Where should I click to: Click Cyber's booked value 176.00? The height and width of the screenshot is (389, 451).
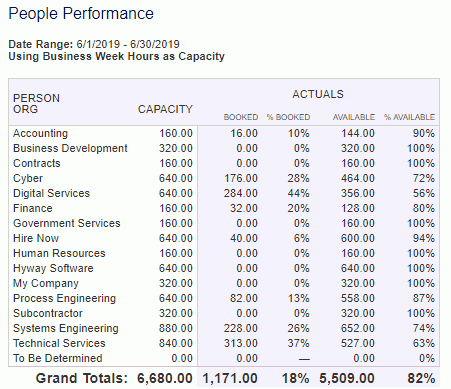tap(241, 178)
